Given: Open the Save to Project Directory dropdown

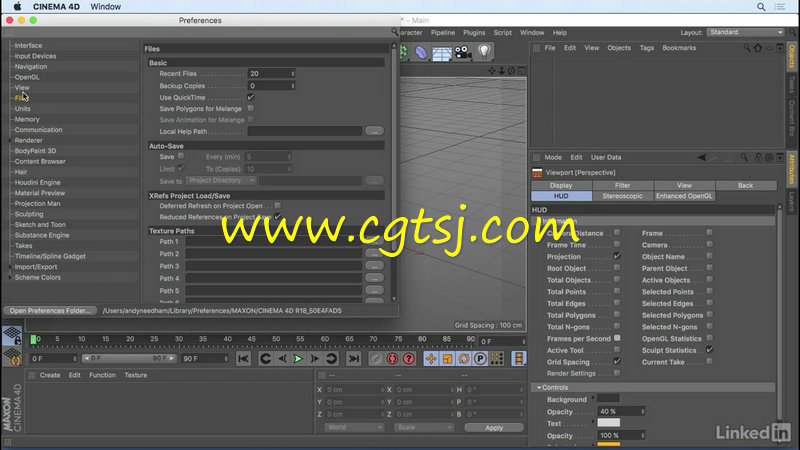Looking at the screenshot, I should coord(221,181).
